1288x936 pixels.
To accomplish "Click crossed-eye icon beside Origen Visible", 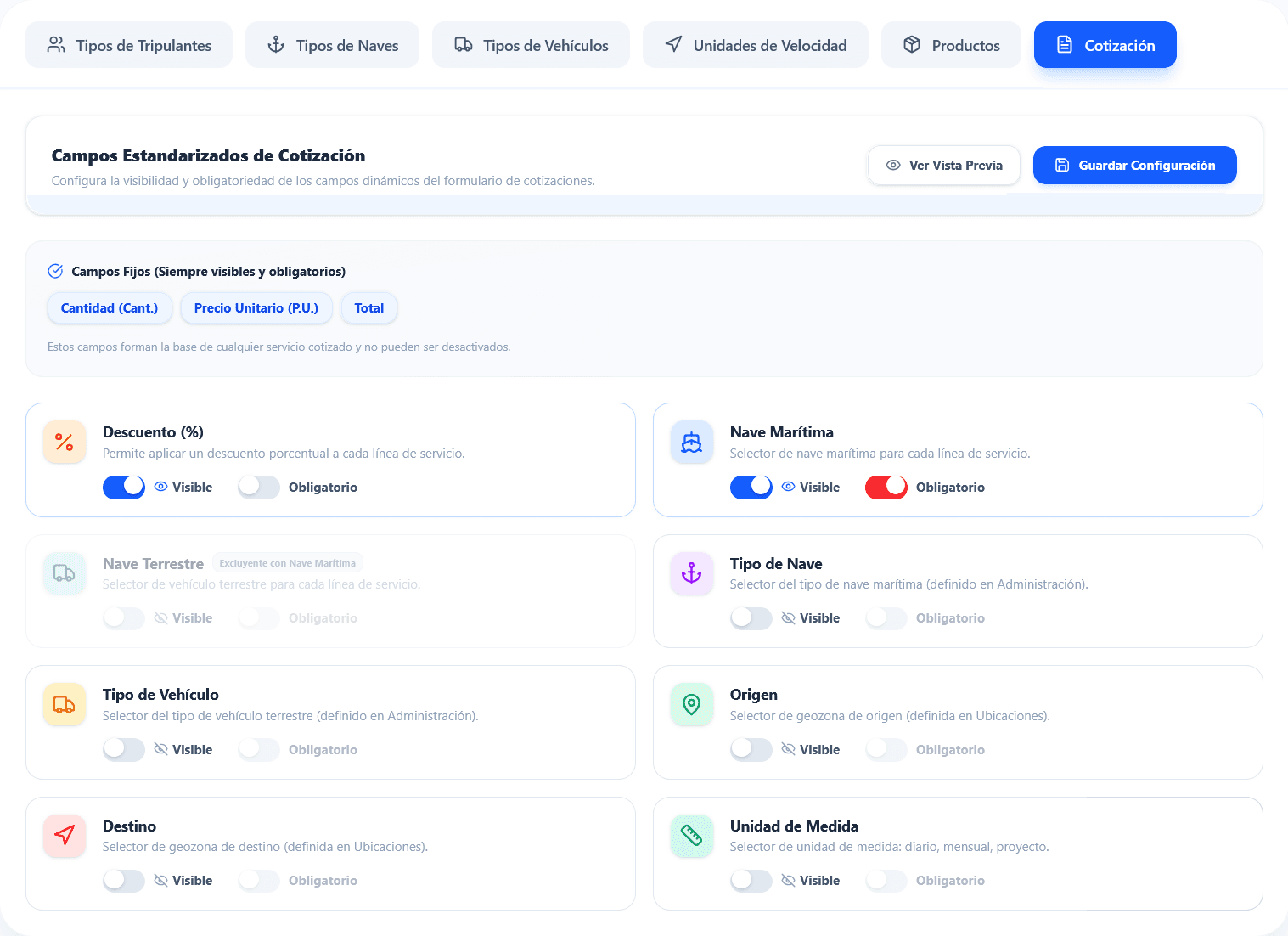I will (788, 749).
